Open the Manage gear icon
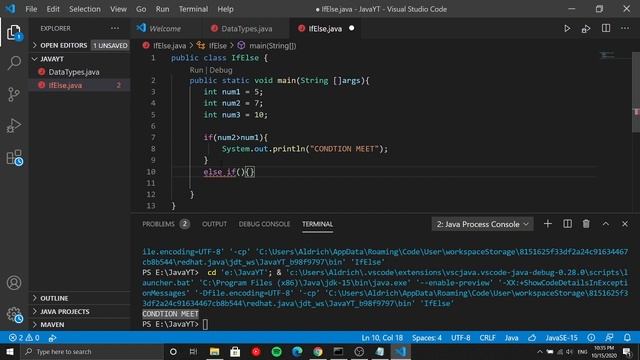Screen dimensions: 640x360 [x=14, y=314]
